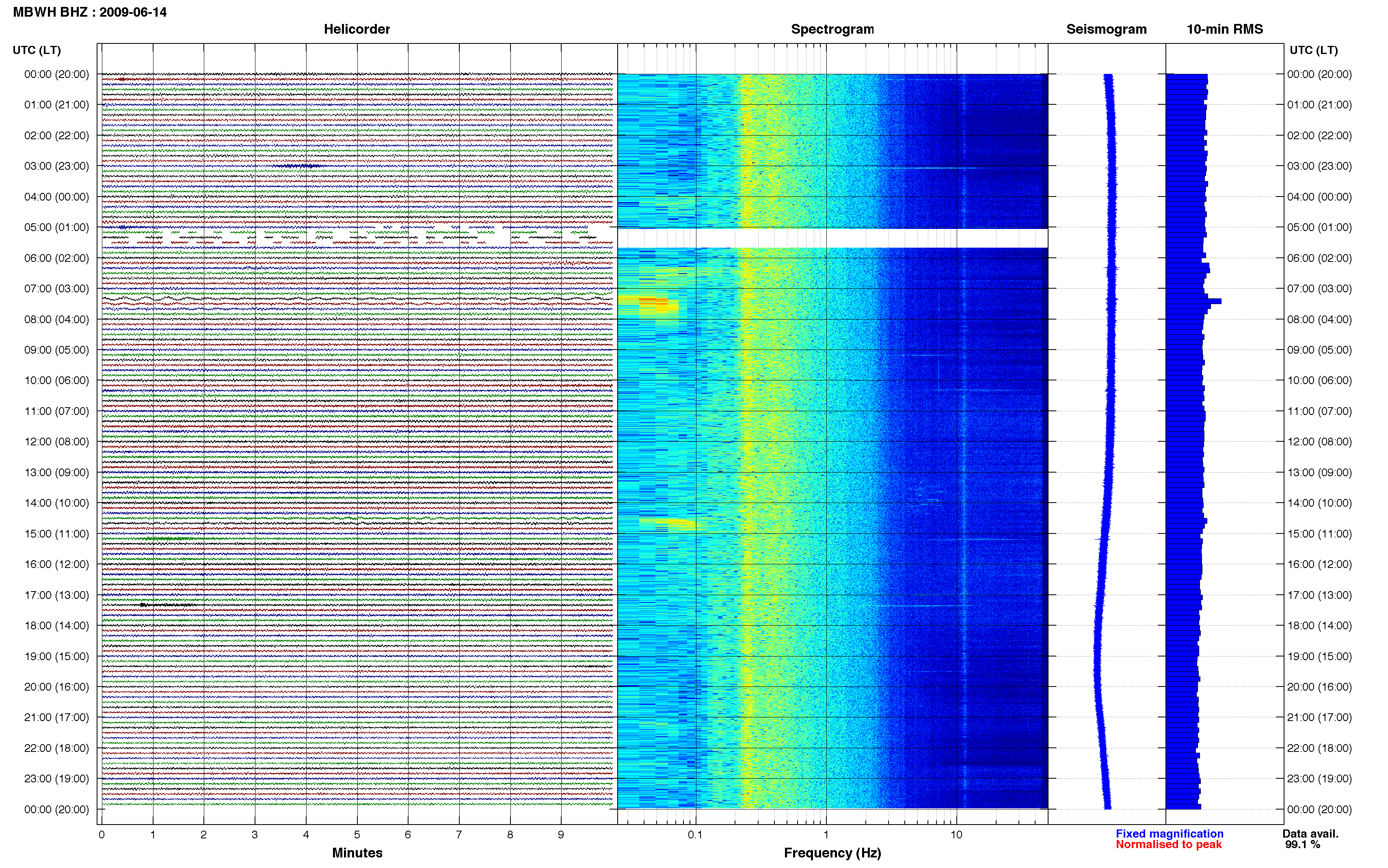Screen dimensions: 1388x868
Task: Click the right '20:00 (16:00)' time label
Action: pos(1319,687)
